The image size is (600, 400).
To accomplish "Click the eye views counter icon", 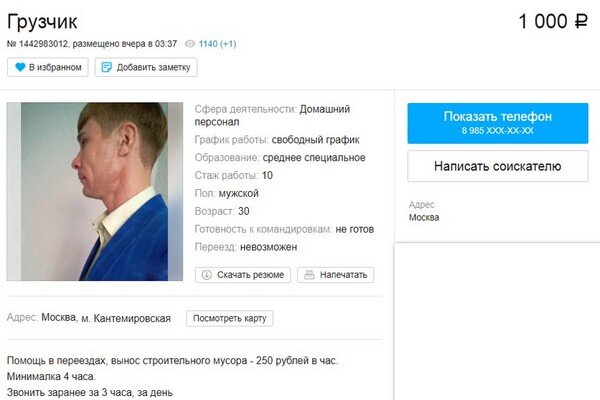I will 190,44.
